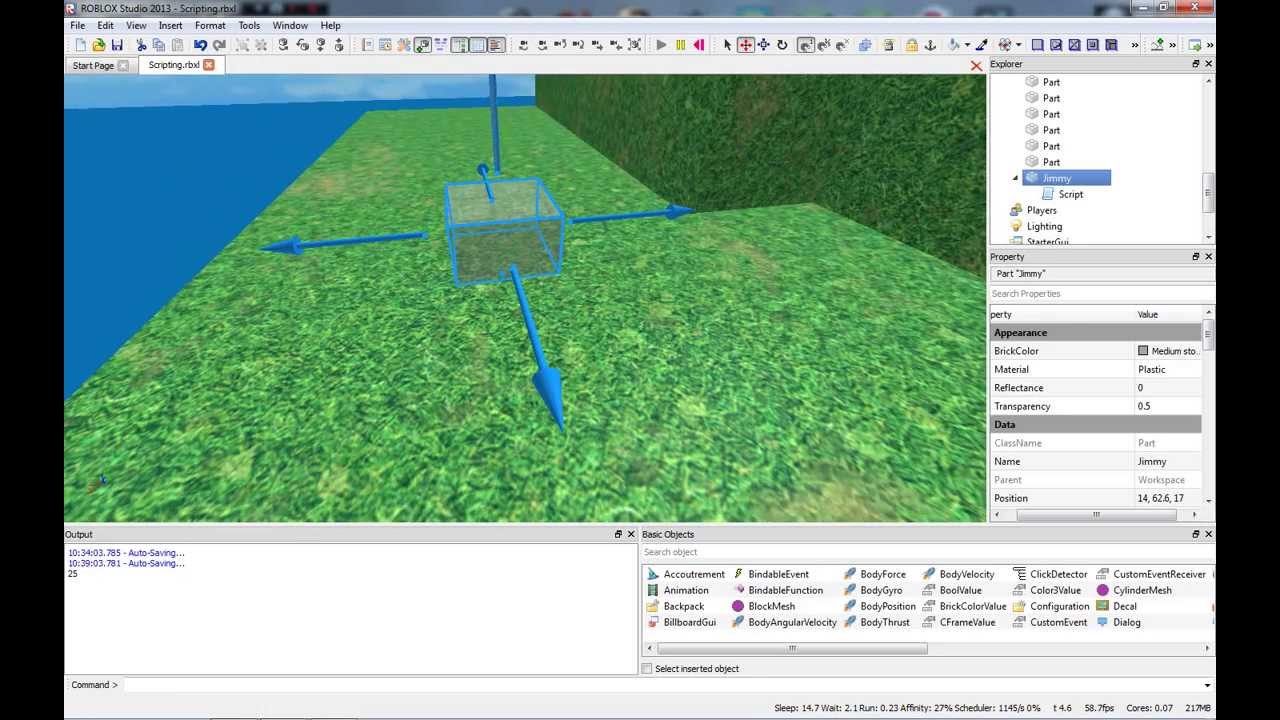Pause the simulation with yellow pause icon
The image size is (1280, 720).
[681, 45]
